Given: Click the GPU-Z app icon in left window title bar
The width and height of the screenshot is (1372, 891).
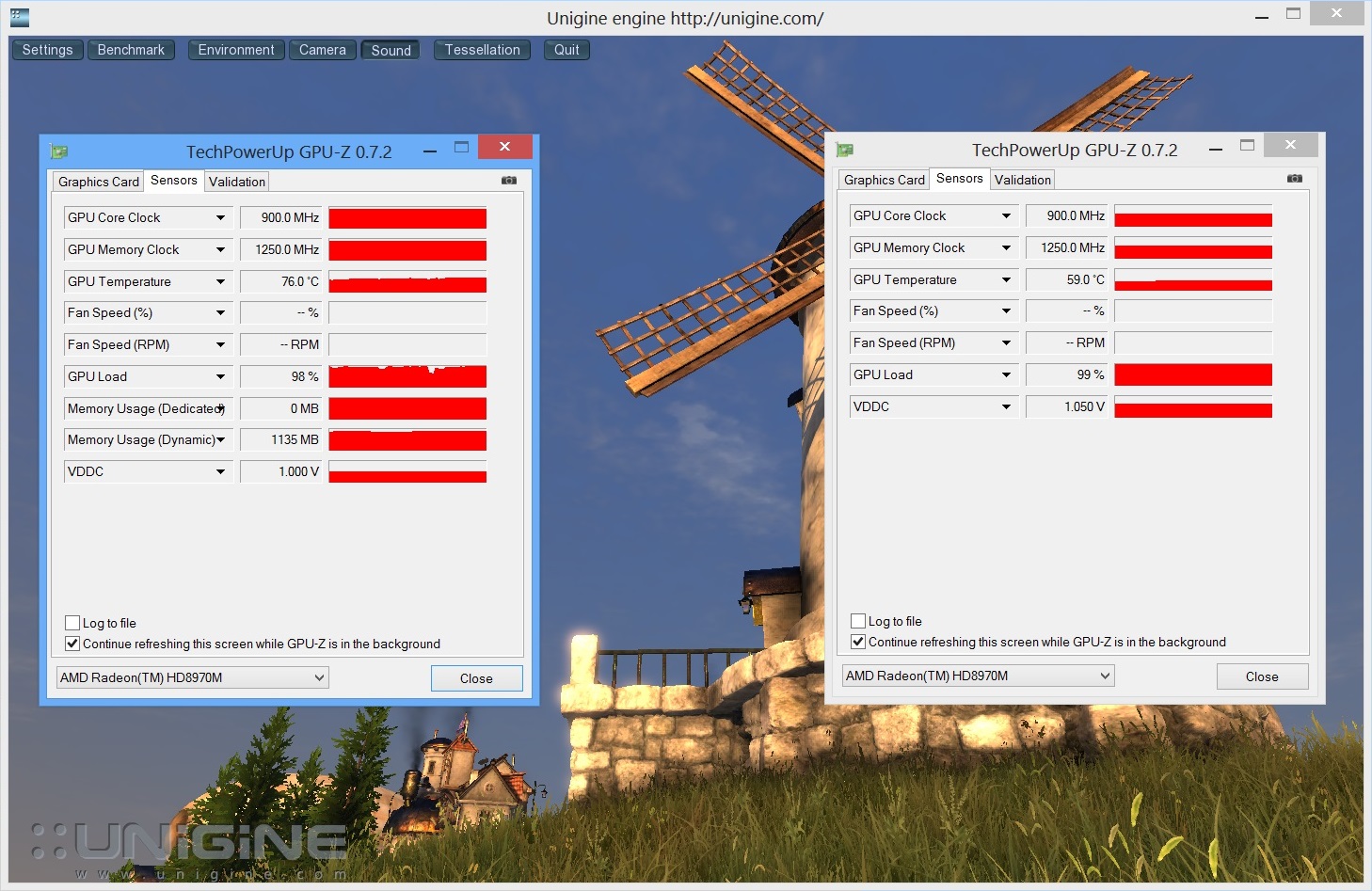Looking at the screenshot, I should click(x=58, y=151).
